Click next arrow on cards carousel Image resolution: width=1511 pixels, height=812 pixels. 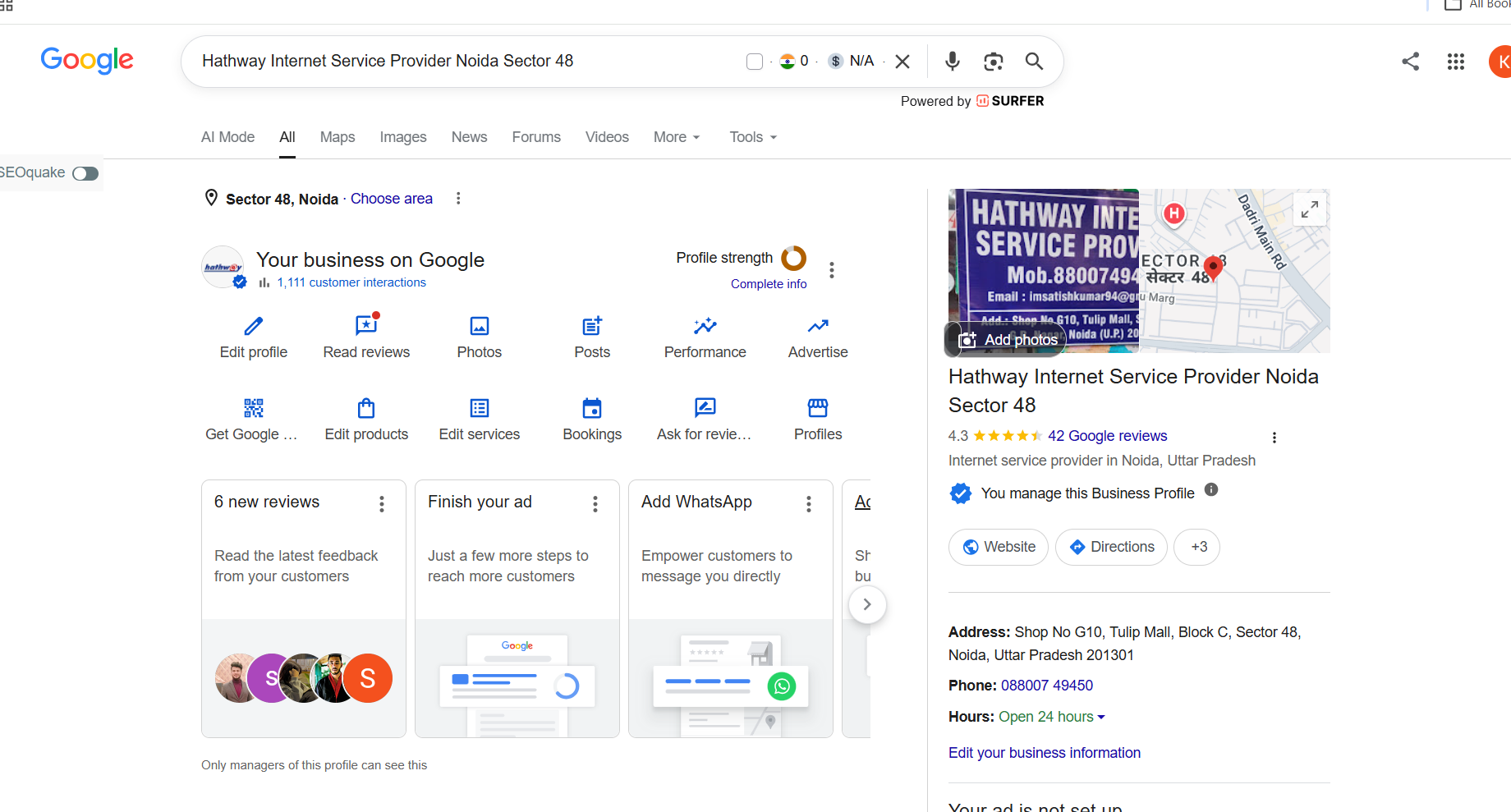point(867,604)
